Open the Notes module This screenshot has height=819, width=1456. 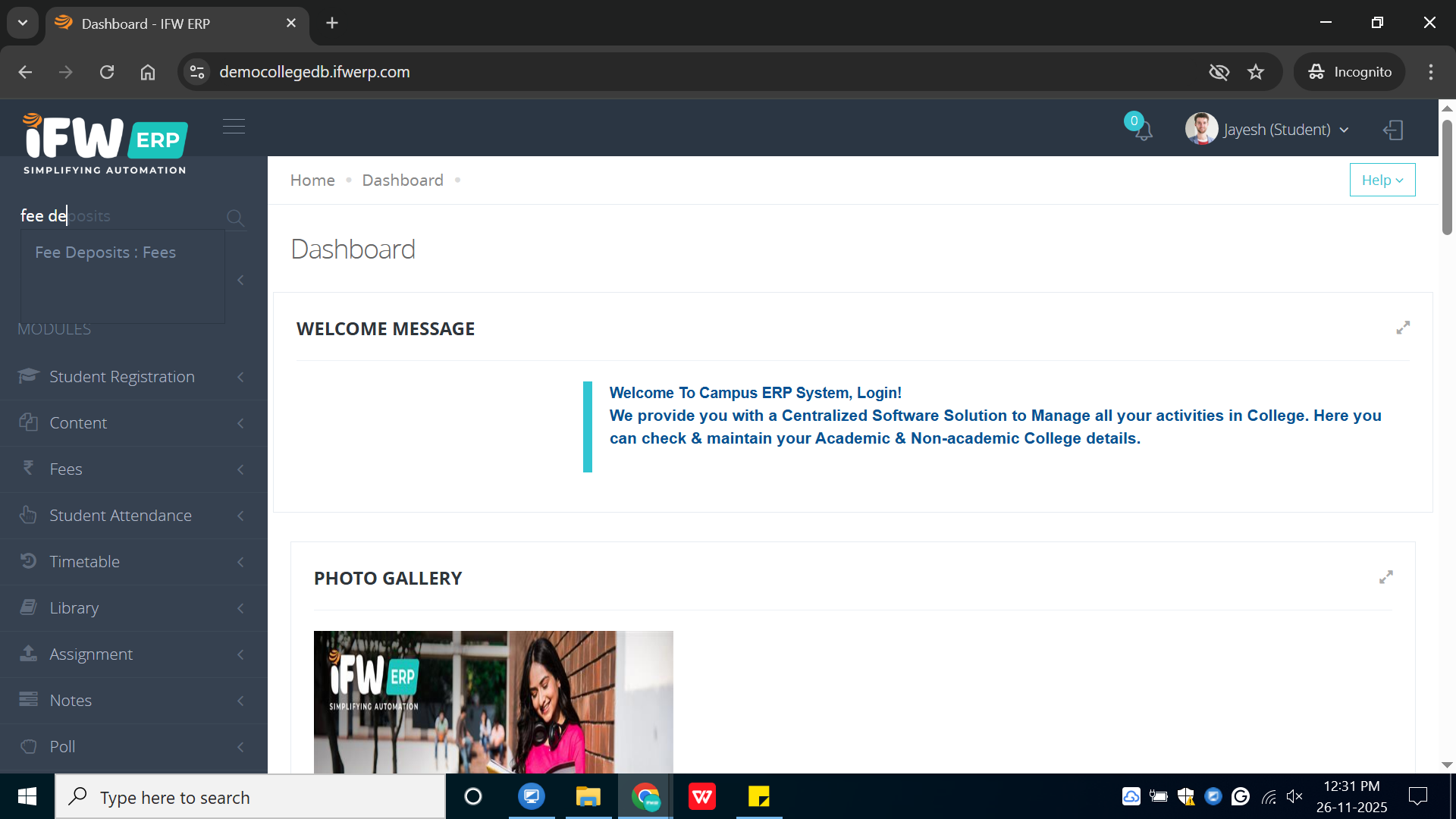(x=133, y=701)
